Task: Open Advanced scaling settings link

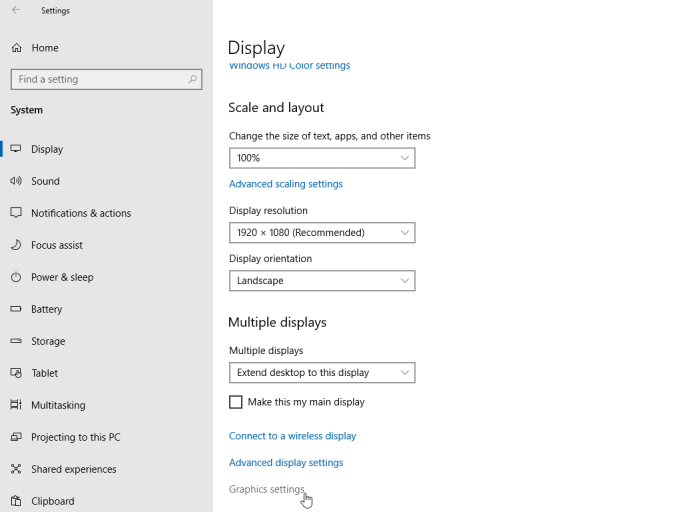Action: click(286, 184)
